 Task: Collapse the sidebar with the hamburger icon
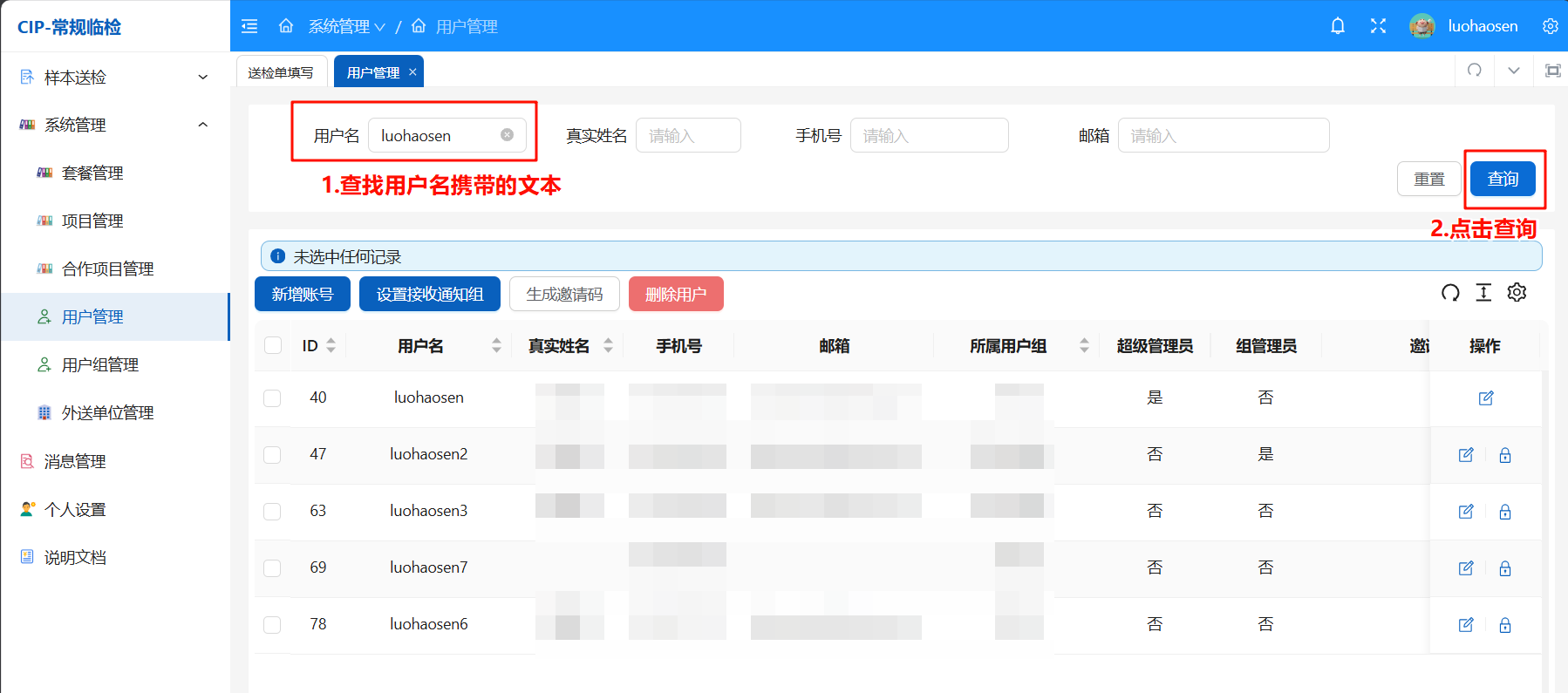(x=249, y=26)
